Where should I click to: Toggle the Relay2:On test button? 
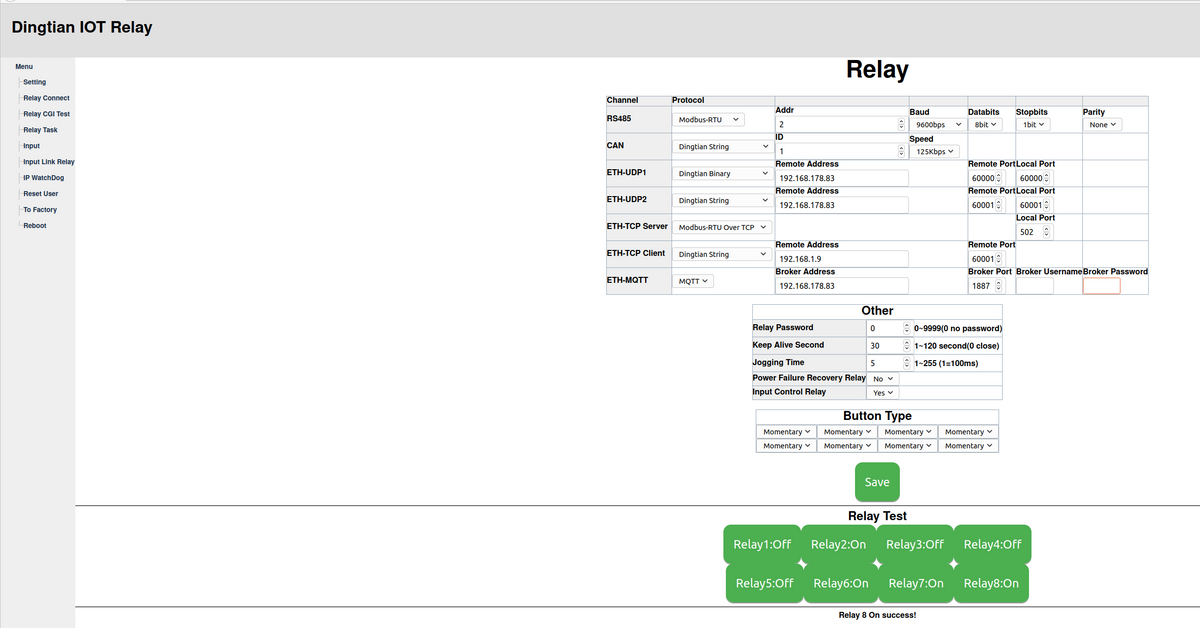(x=838, y=544)
